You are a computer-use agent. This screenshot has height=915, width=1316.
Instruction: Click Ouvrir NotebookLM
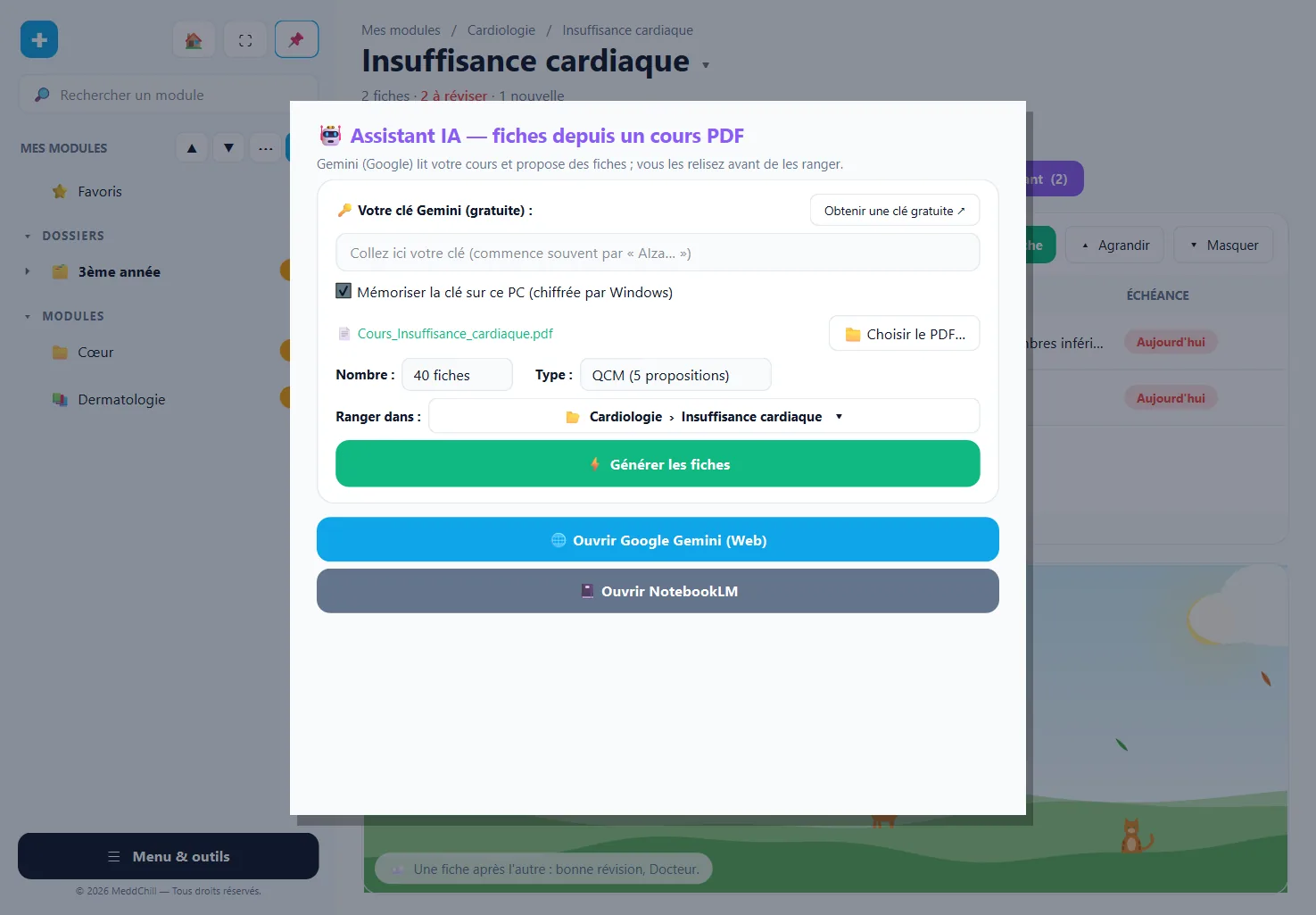[658, 591]
